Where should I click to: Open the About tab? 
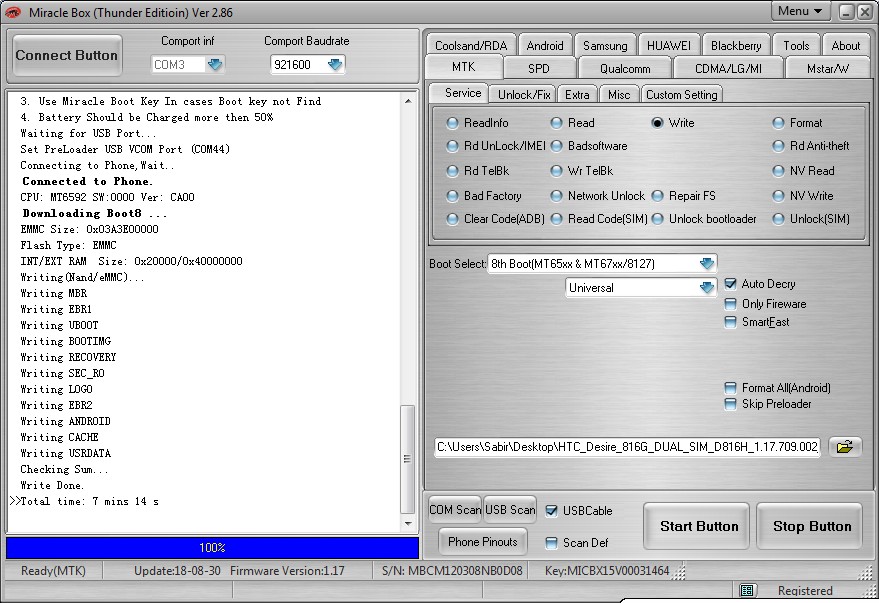click(845, 45)
